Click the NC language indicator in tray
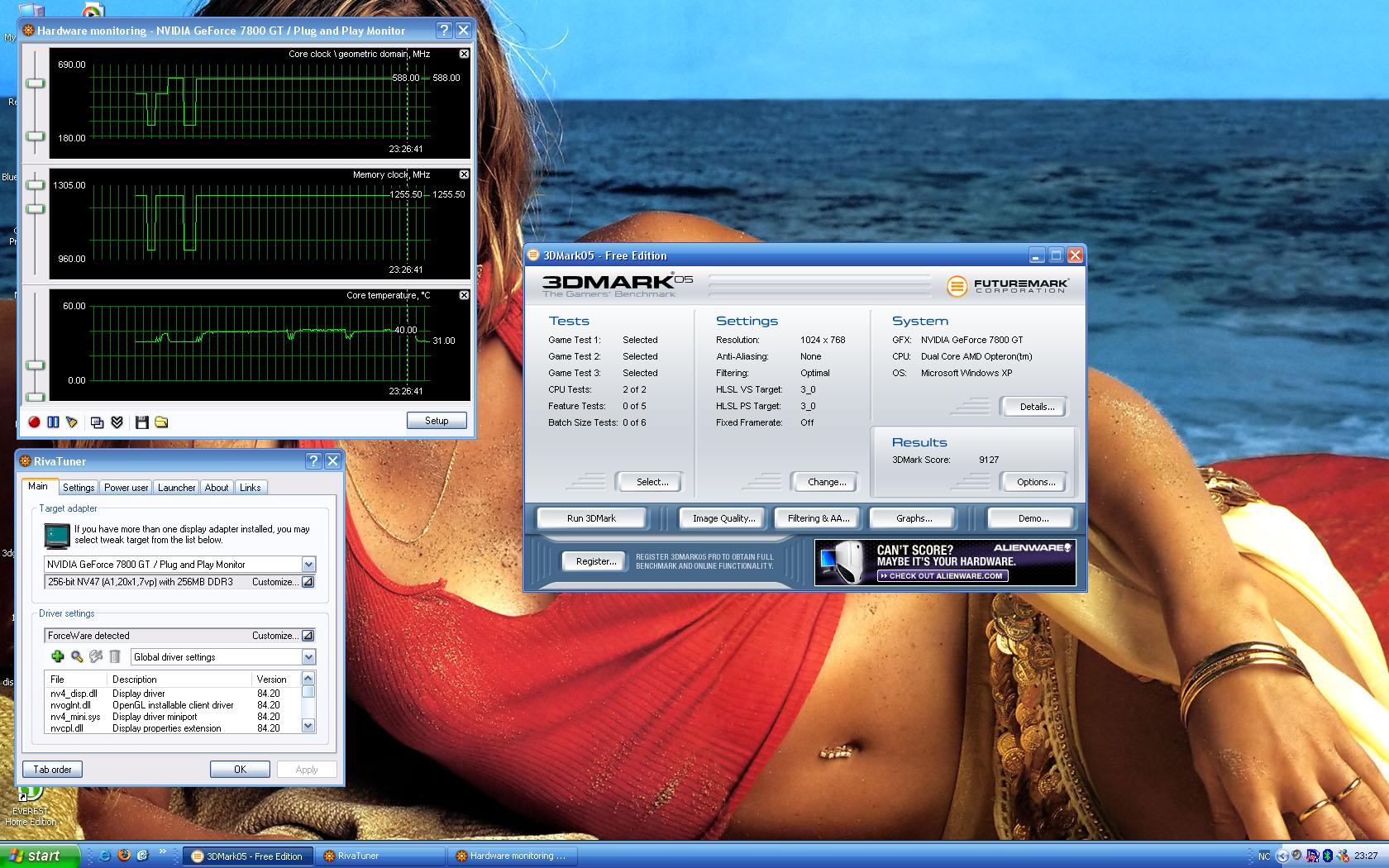Screen dimensions: 1389x868 tap(1264, 856)
